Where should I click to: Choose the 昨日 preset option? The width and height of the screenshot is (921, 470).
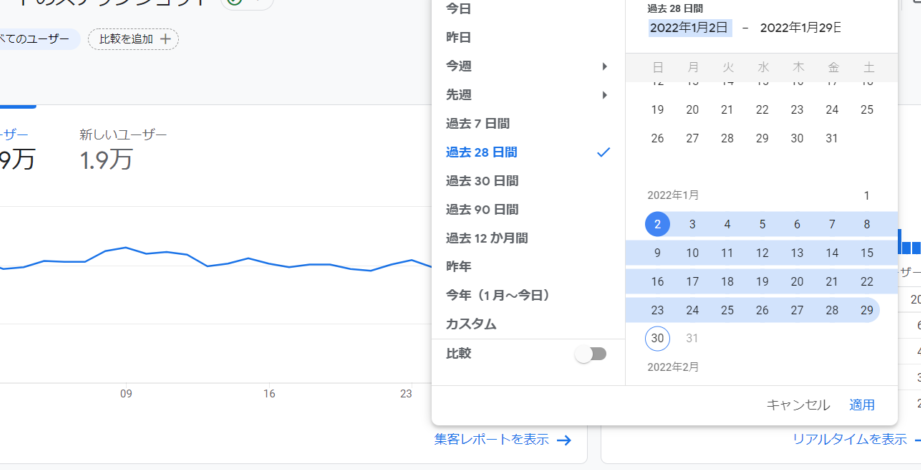pyautogui.click(x=458, y=37)
